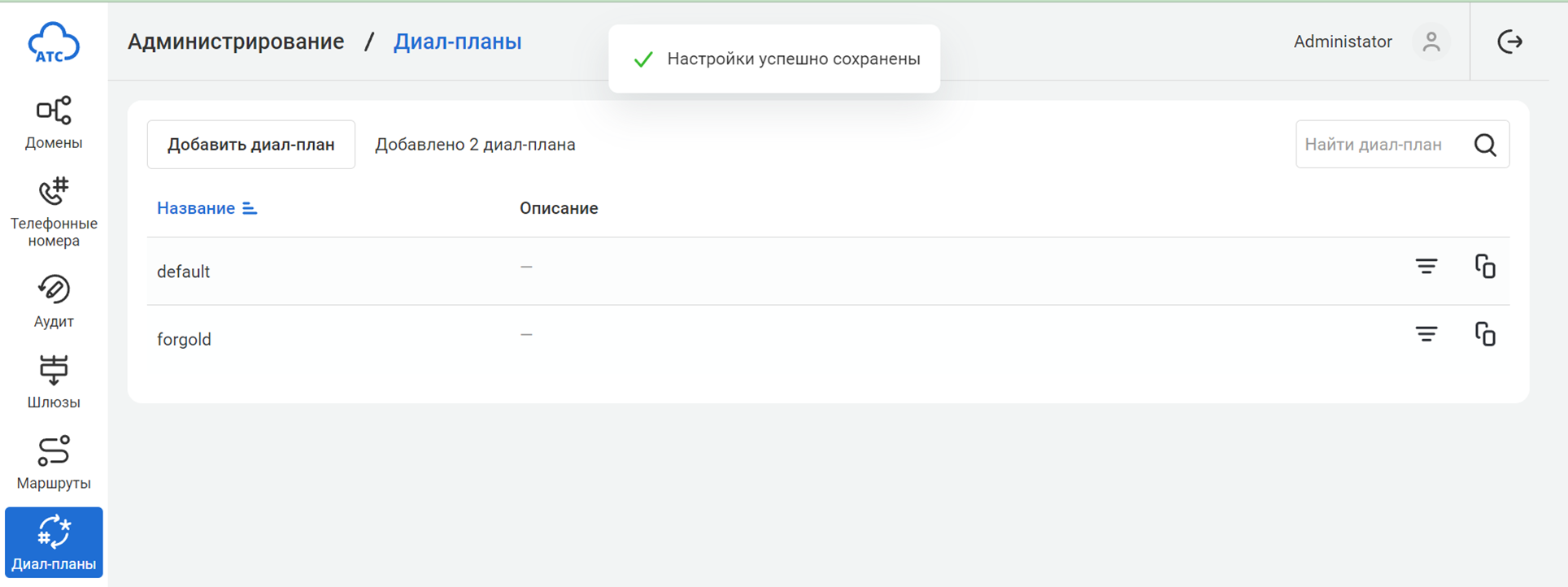Click the Добавить диал-план button
The image size is (1568, 587).
click(250, 145)
